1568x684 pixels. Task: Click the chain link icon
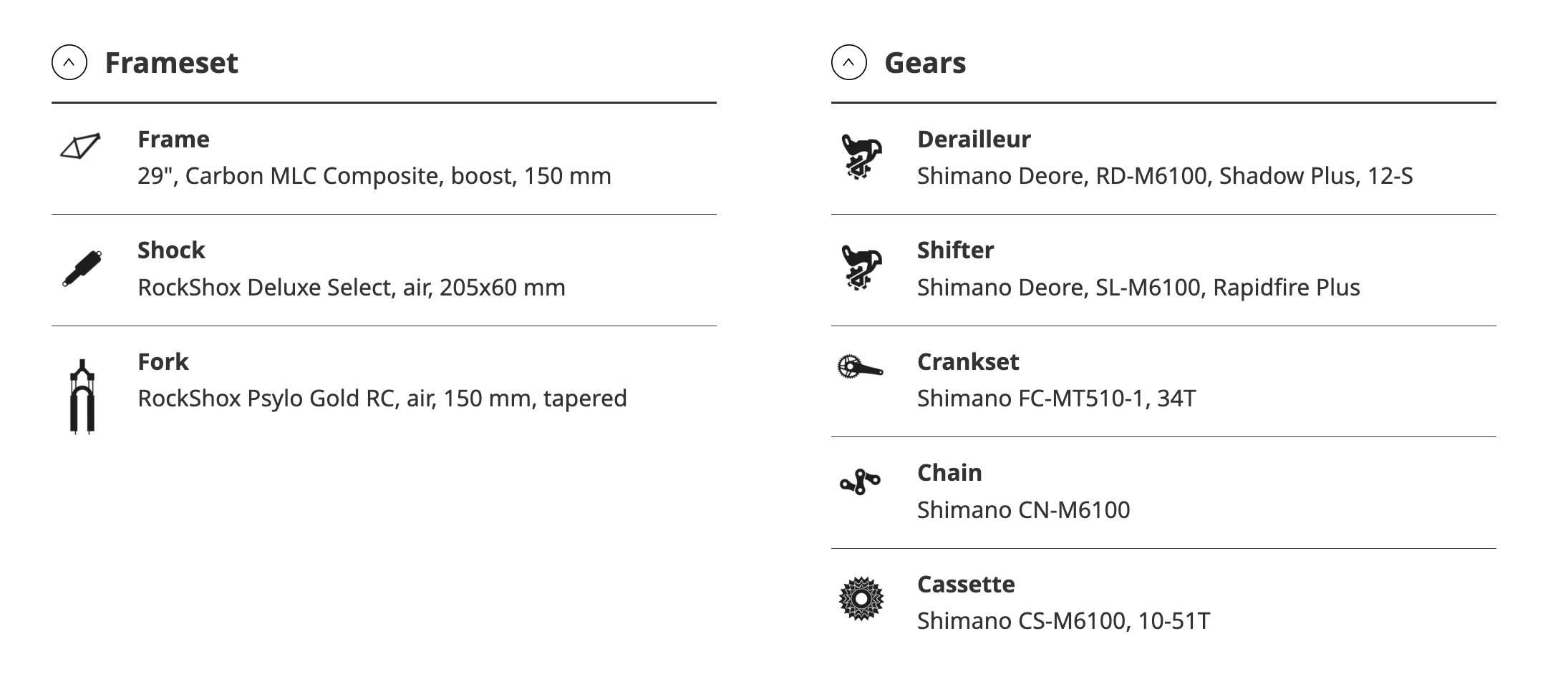click(860, 482)
